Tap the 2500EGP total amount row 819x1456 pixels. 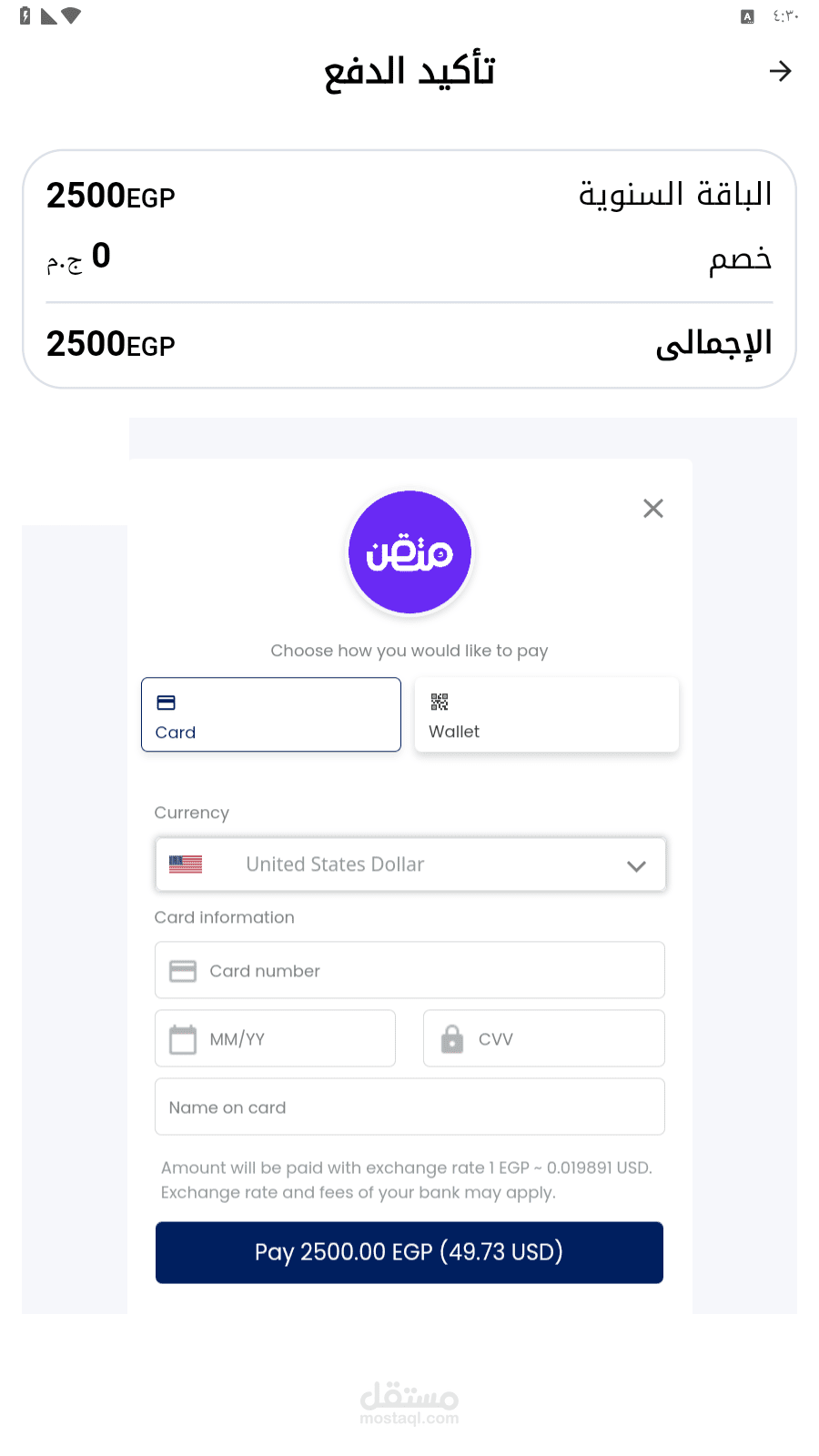(x=409, y=344)
